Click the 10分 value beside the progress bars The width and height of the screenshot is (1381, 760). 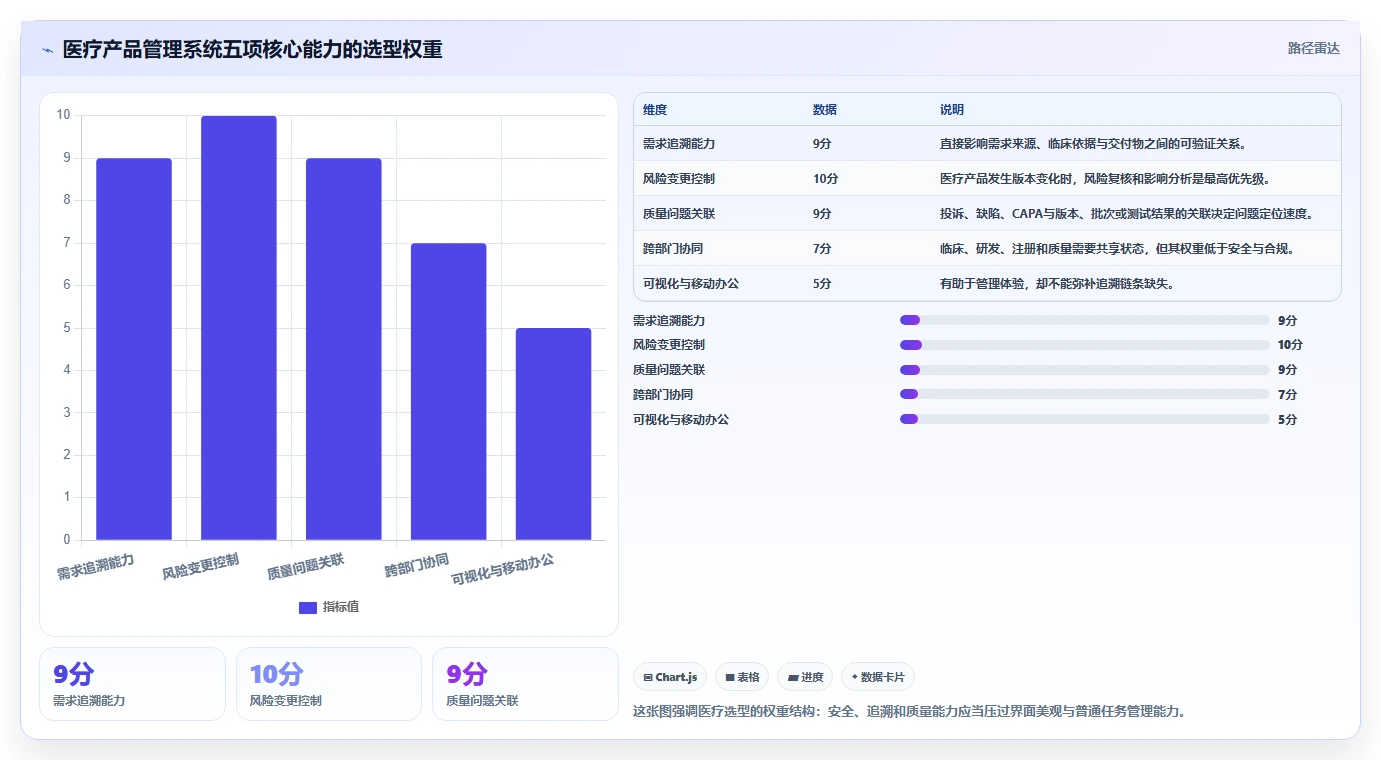click(1290, 345)
